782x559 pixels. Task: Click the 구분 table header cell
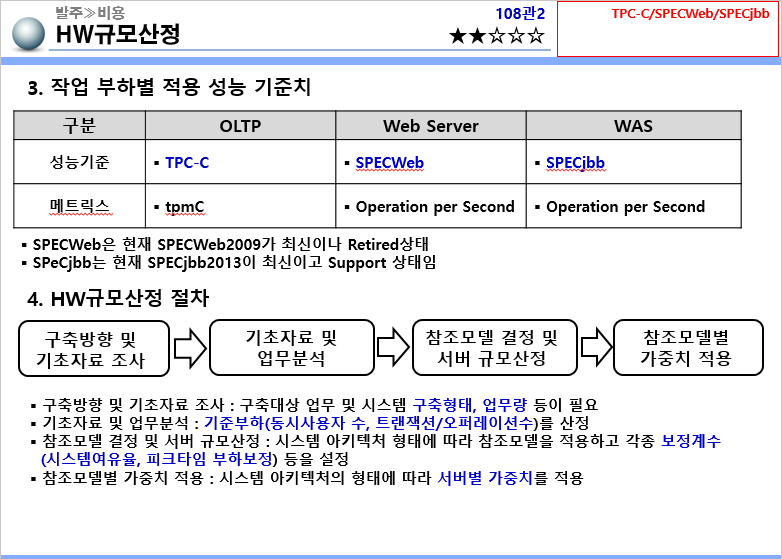click(x=79, y=125)
